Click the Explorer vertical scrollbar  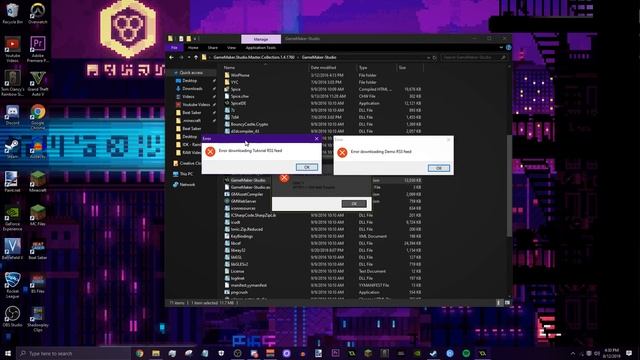click(x=509, y=185)
